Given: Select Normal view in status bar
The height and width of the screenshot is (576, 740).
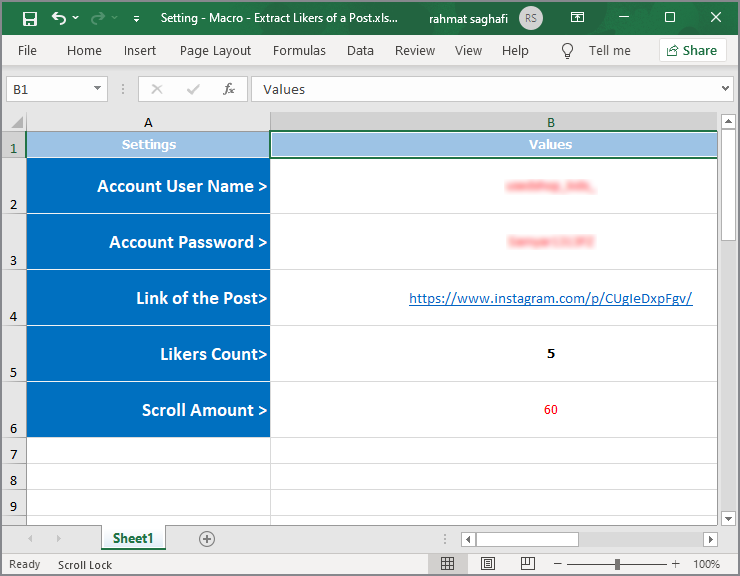Looking at the screenshot, I should (447, 564).
